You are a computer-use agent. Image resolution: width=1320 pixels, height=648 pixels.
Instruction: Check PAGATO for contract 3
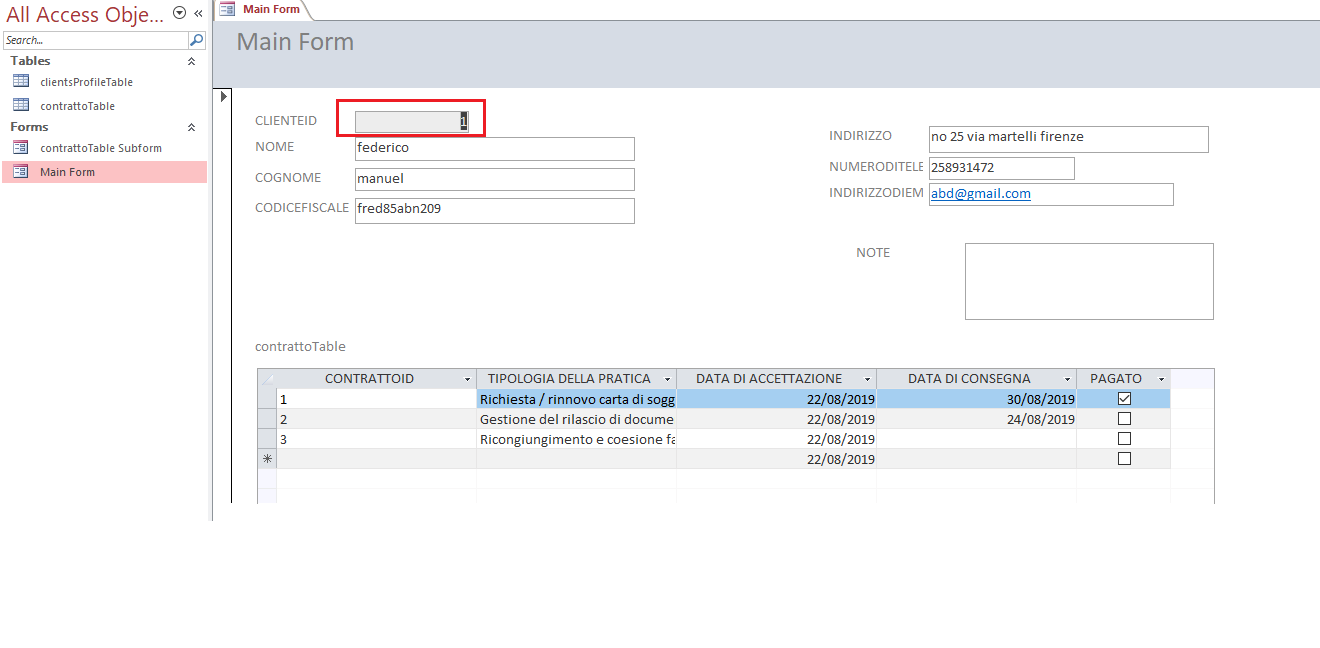(x=1124, y=439)
